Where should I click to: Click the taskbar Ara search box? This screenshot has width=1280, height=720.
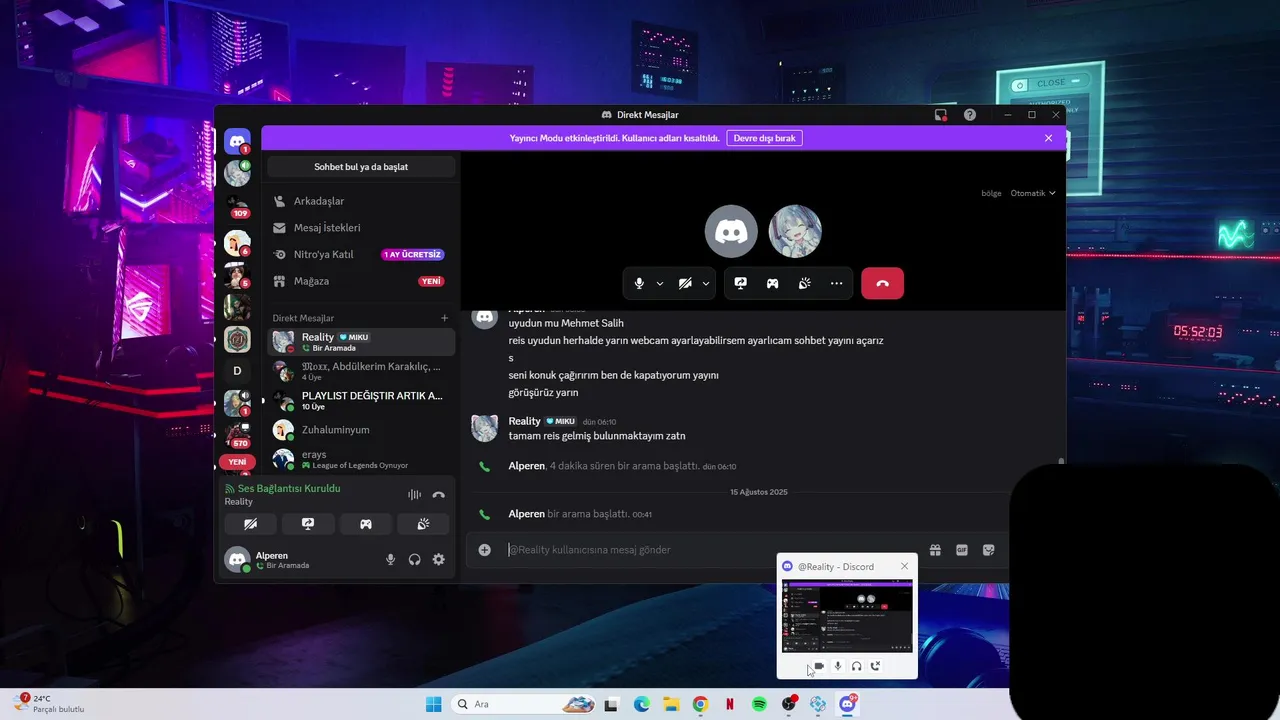524,704
